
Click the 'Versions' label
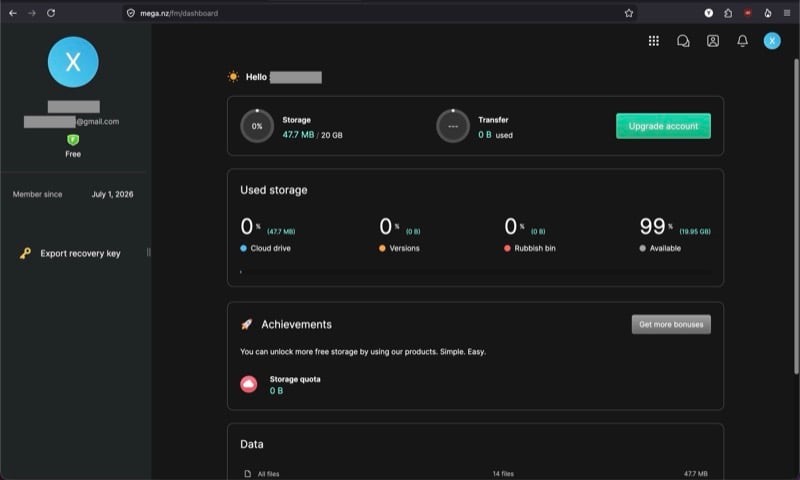click(x=405, y=248)
